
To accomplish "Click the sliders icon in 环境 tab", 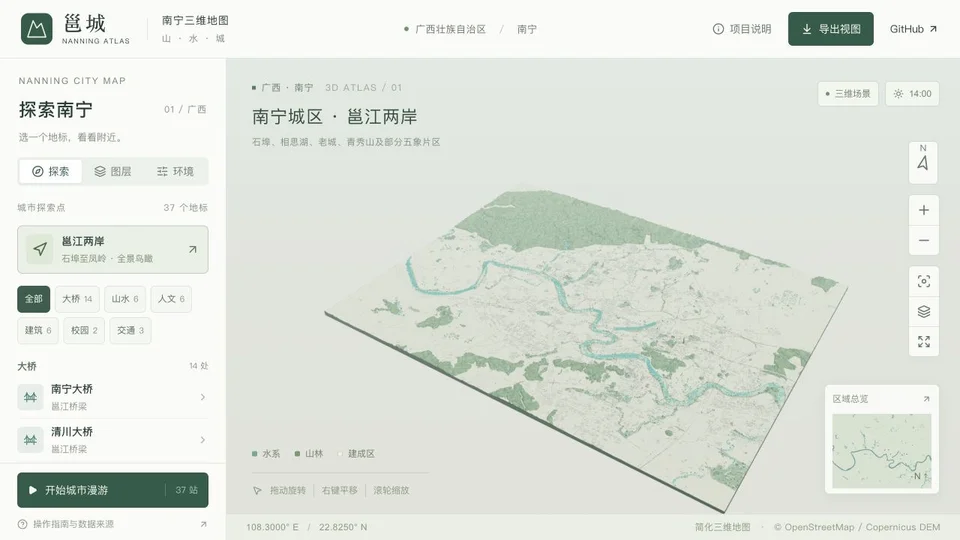I will click(162, 171).
